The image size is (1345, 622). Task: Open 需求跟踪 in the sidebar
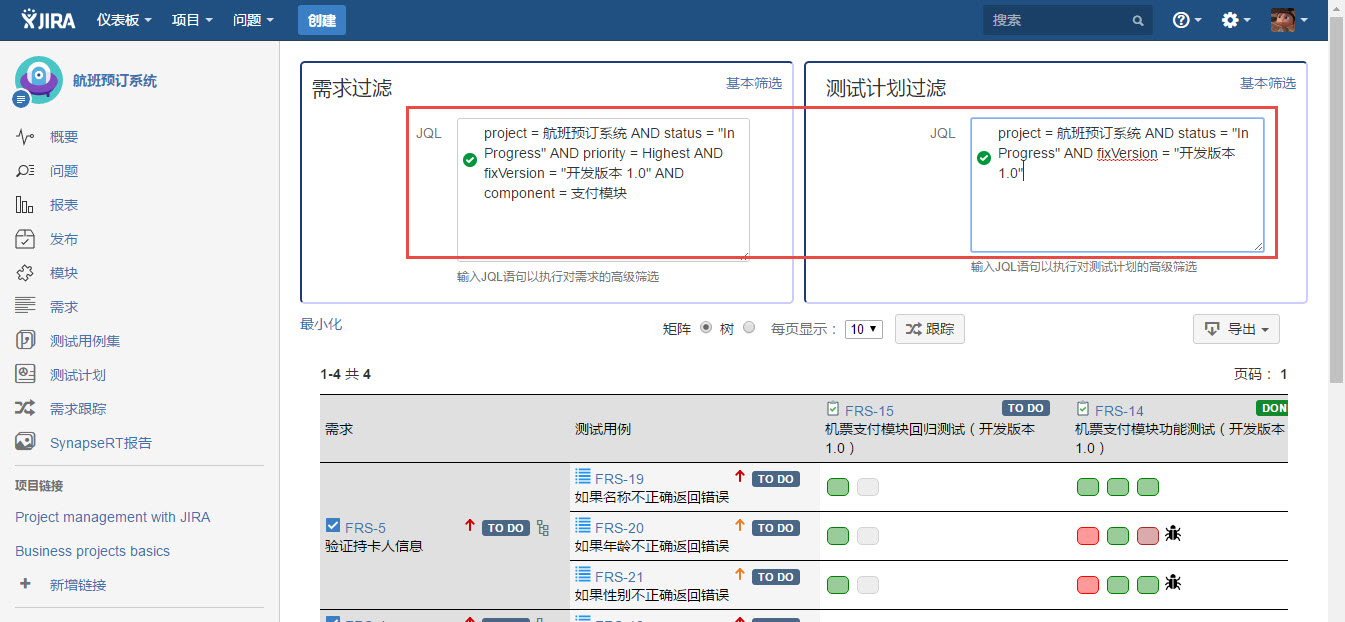click(x=78, y=409)
